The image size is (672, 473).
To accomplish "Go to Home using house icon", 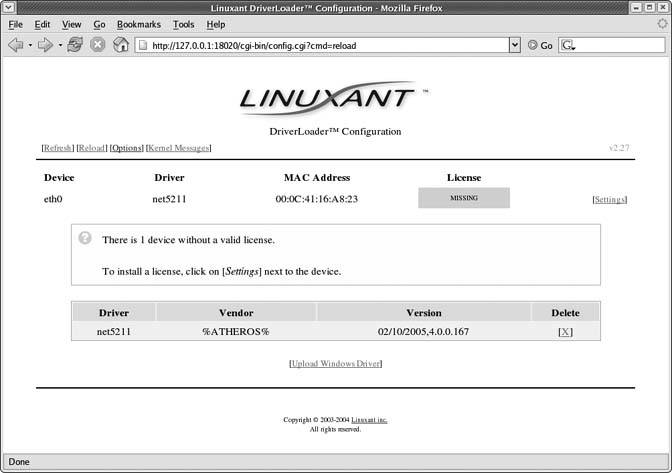I will (121, 45).
